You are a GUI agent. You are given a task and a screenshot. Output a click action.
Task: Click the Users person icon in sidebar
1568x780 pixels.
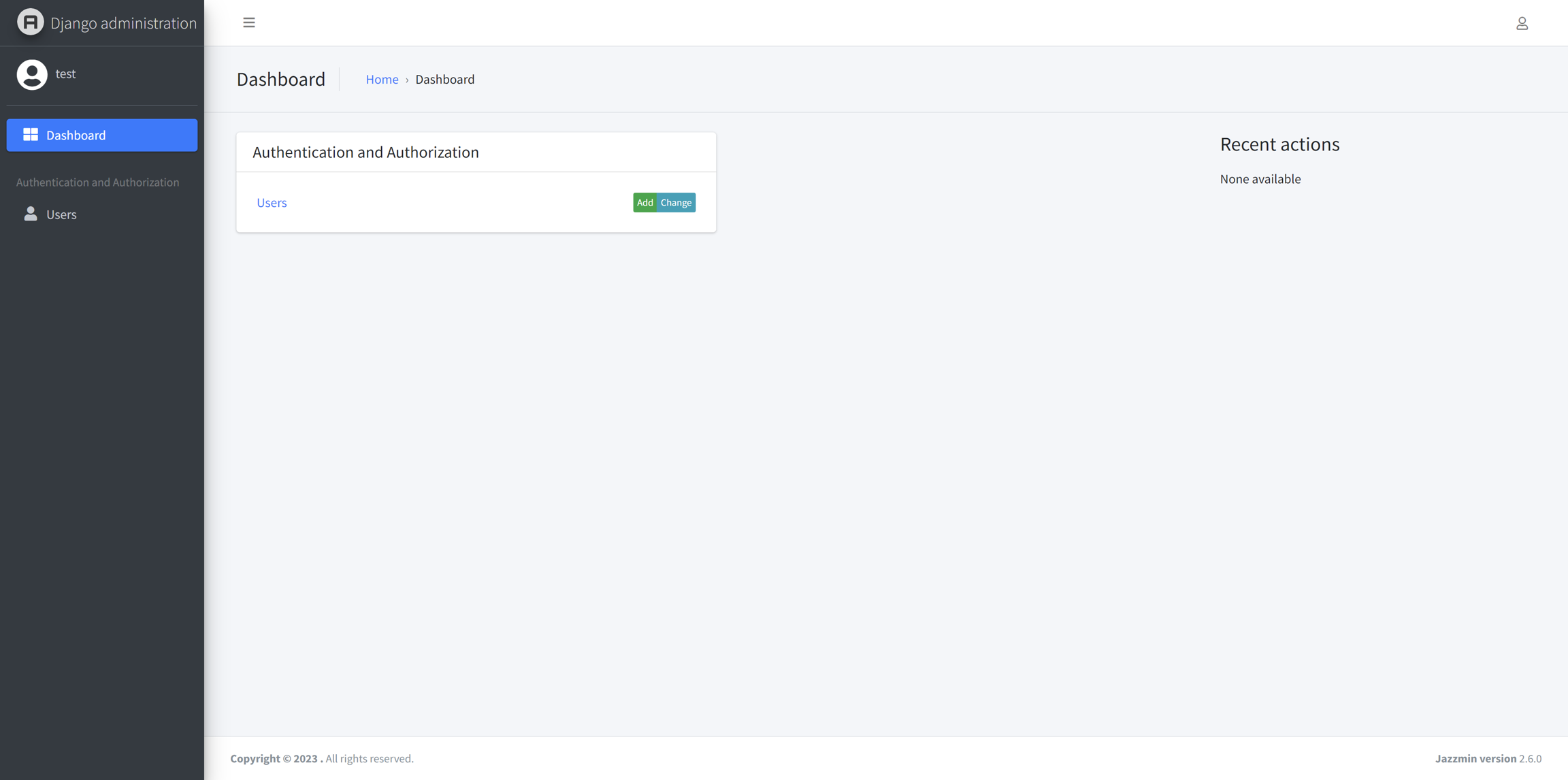(31, 214)
